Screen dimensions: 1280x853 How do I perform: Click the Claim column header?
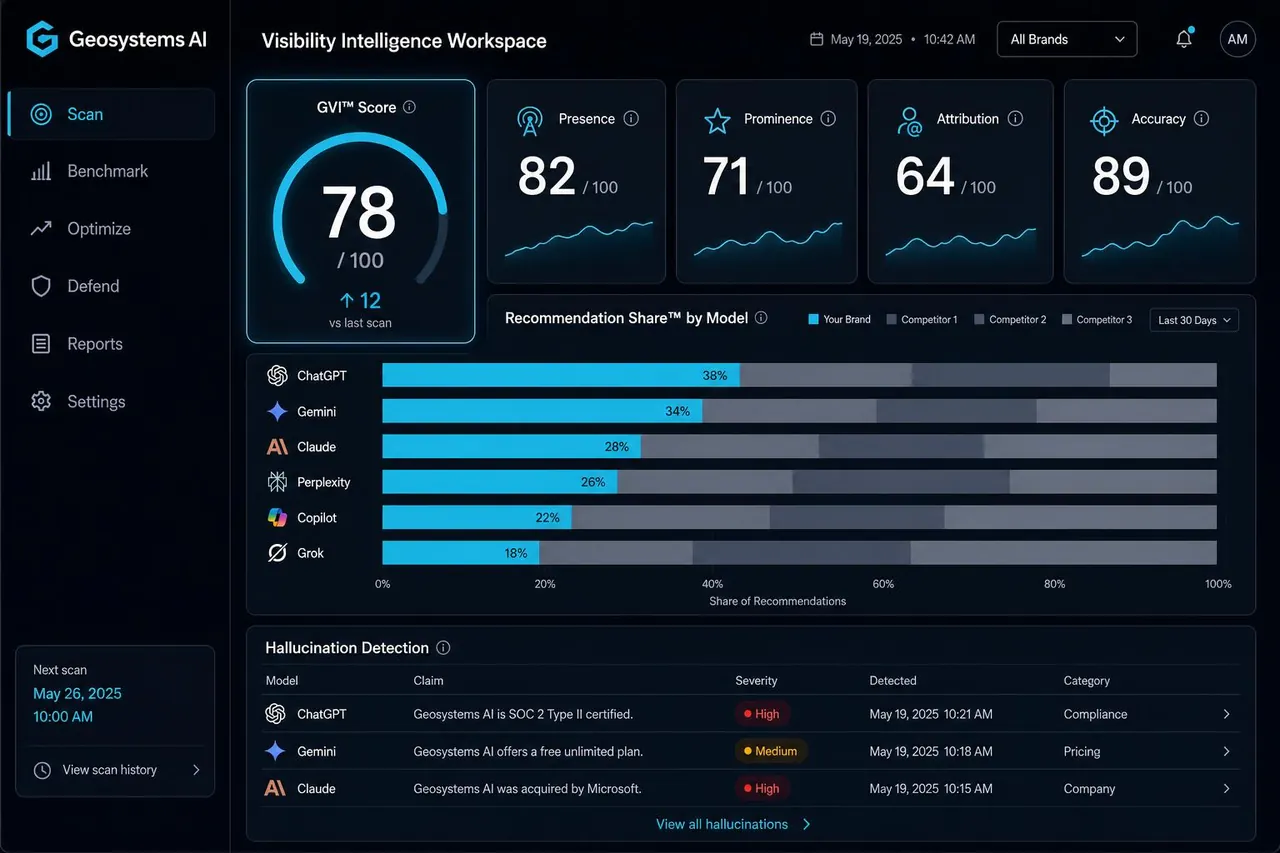point(428,680)
